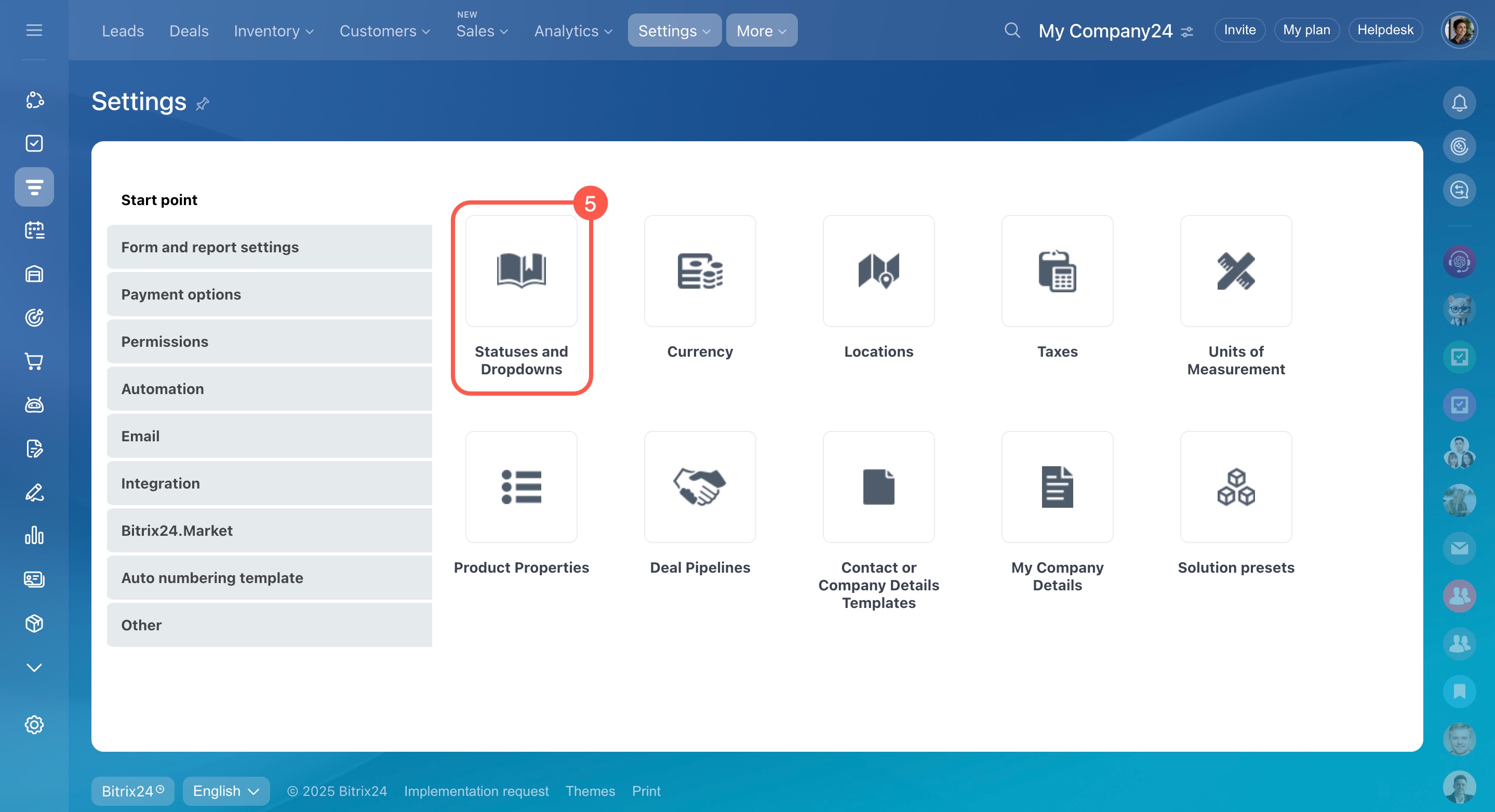1495x812 pixels.
Task: Toggle the hamburger main menu
Action: pyautogui.click(x=34, y=30)
